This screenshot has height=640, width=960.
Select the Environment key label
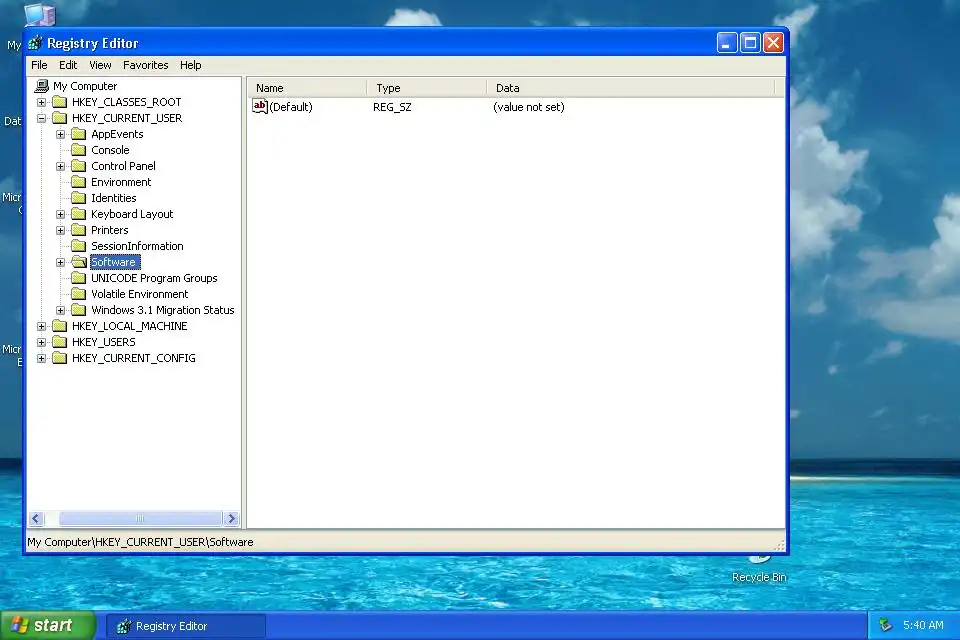click(x=121, y=182)
